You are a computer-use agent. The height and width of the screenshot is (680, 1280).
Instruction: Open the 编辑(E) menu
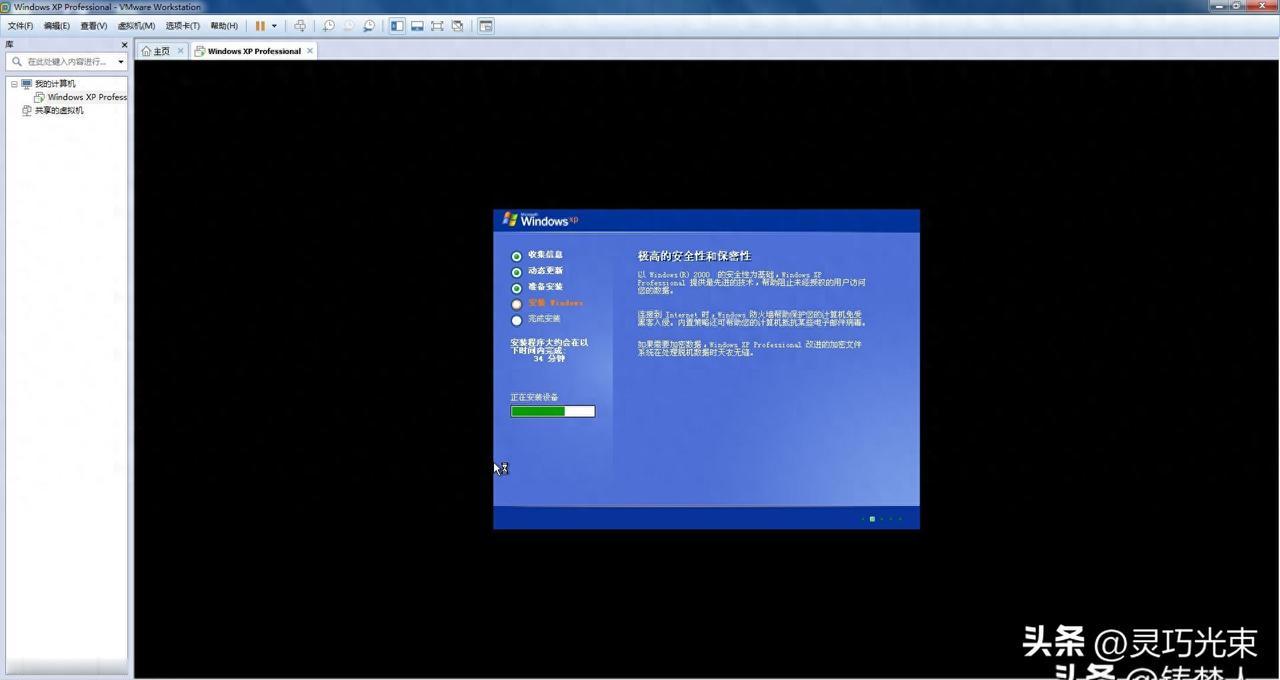coord(57,26)
